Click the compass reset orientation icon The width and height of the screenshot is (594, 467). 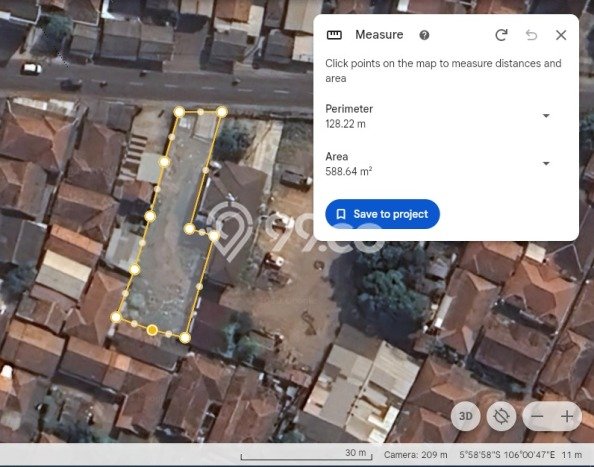(x=501, y=416)
